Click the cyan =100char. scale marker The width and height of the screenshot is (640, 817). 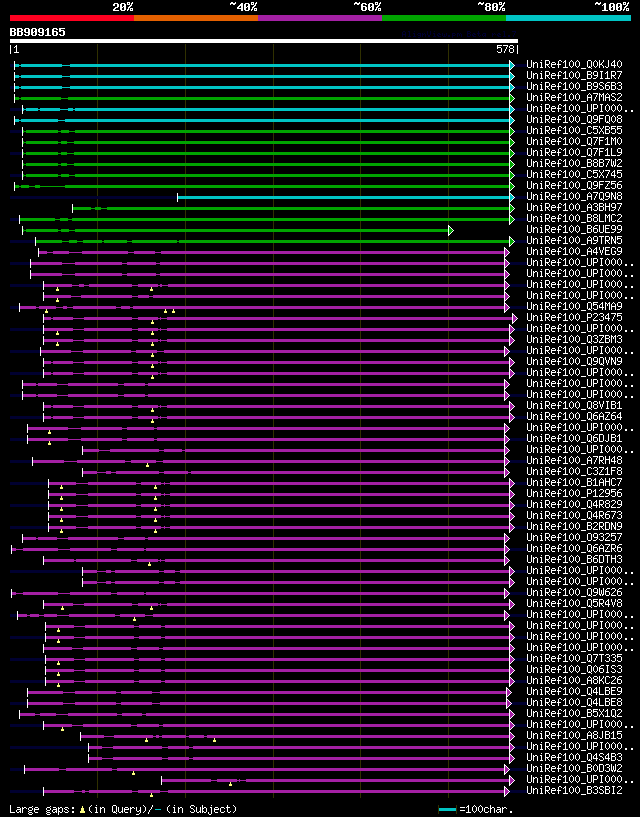pyautogui.click(x=448, y=810)
